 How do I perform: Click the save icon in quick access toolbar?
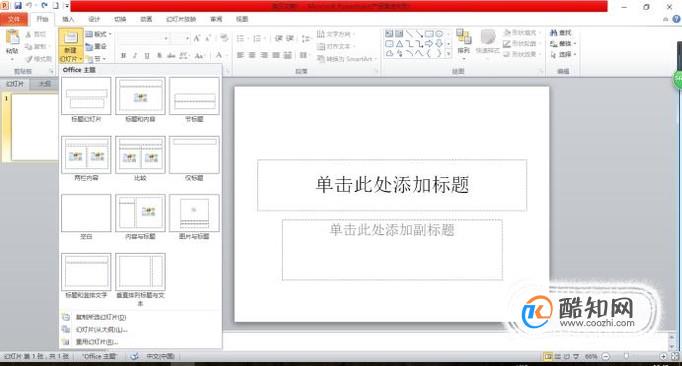point(18,6)
